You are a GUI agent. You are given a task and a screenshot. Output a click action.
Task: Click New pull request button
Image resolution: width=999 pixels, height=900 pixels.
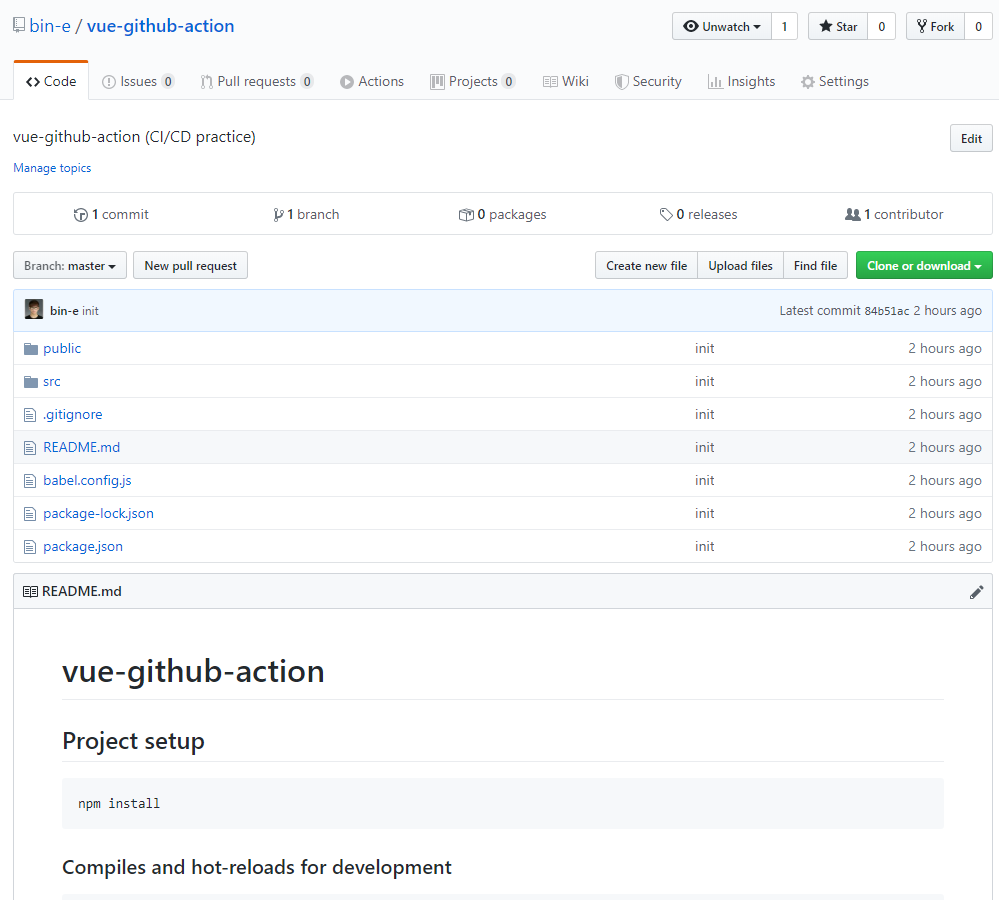pyautogui.click(x=190, y=266)
